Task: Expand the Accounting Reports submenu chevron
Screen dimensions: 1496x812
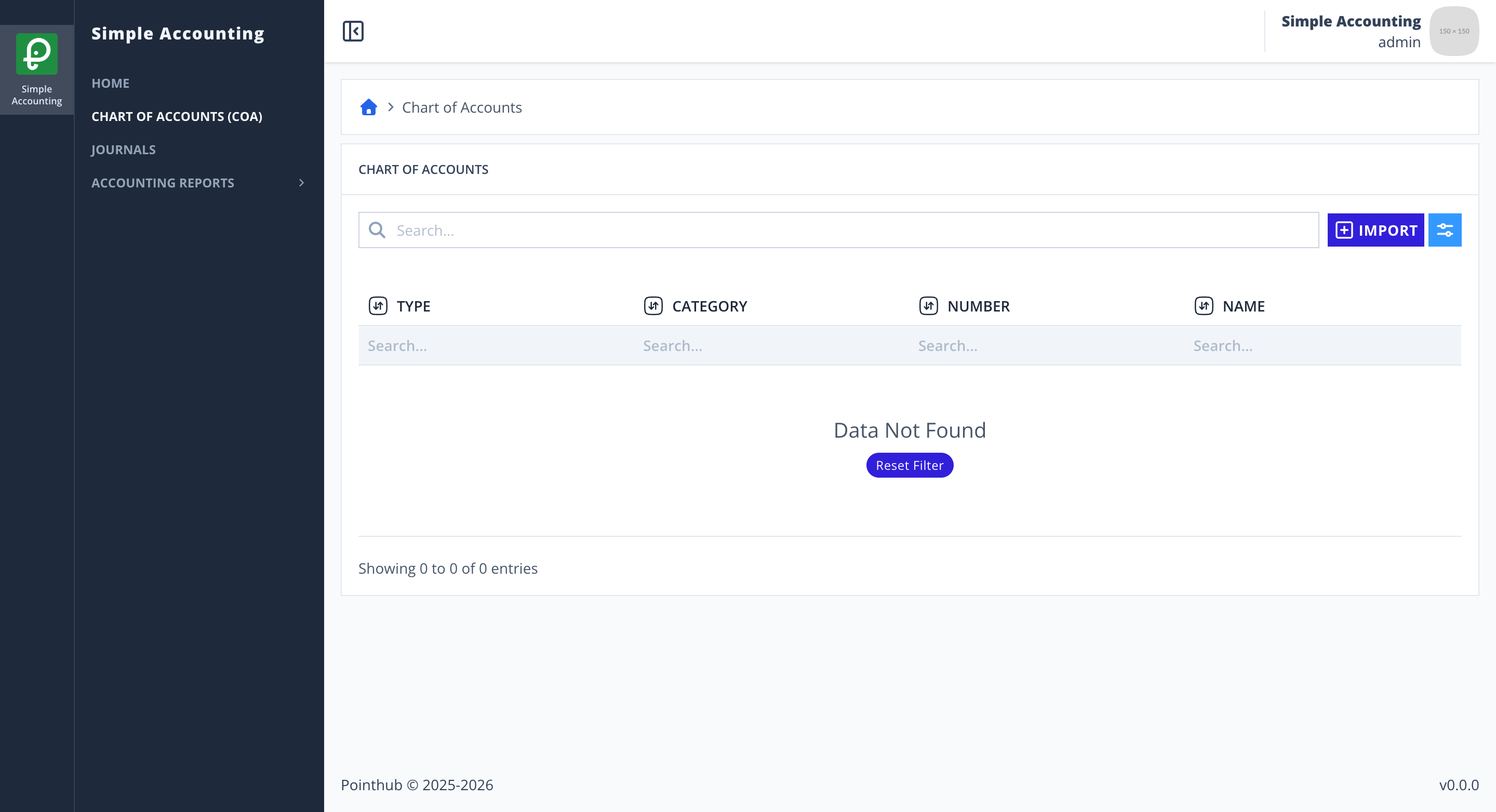Action: point(301,183)
